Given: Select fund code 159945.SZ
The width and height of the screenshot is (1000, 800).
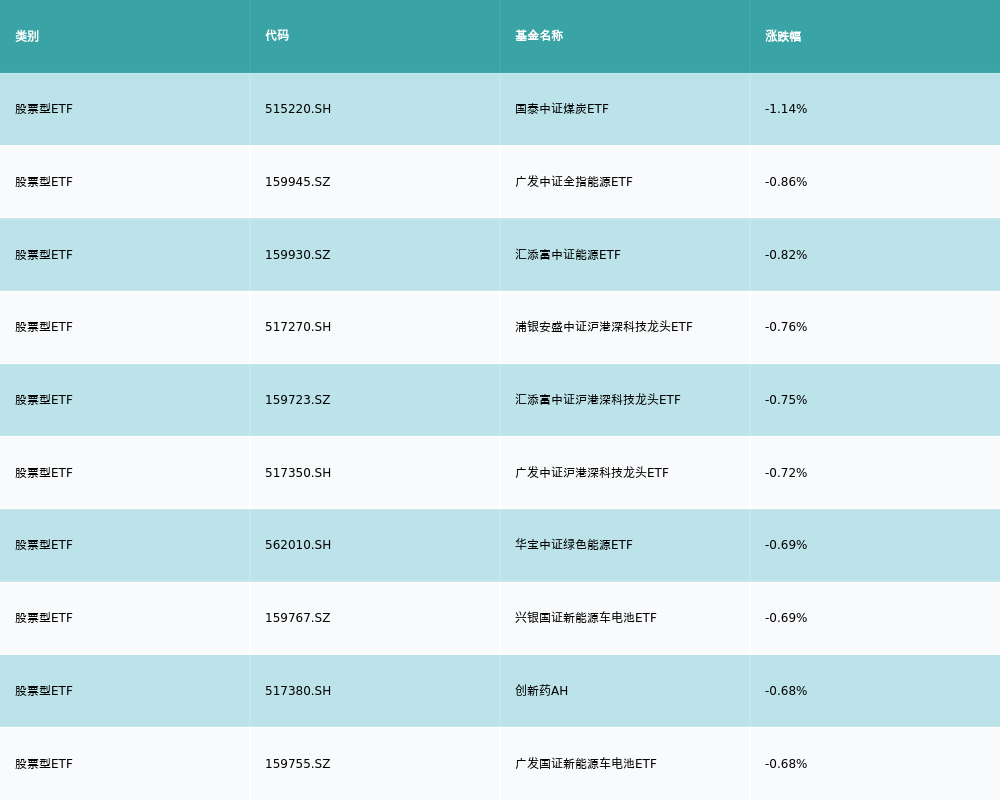Looking at the screenshot, I should (297, 182).
